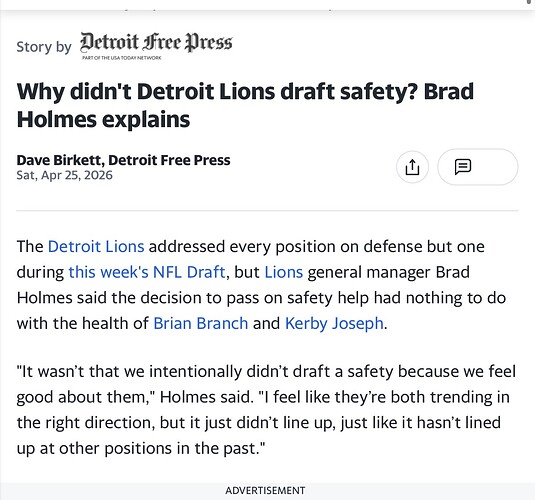This screenshot has width=535, height=500.
Task: Open the Brian Branch player link
Action: [x=201, y=323]
